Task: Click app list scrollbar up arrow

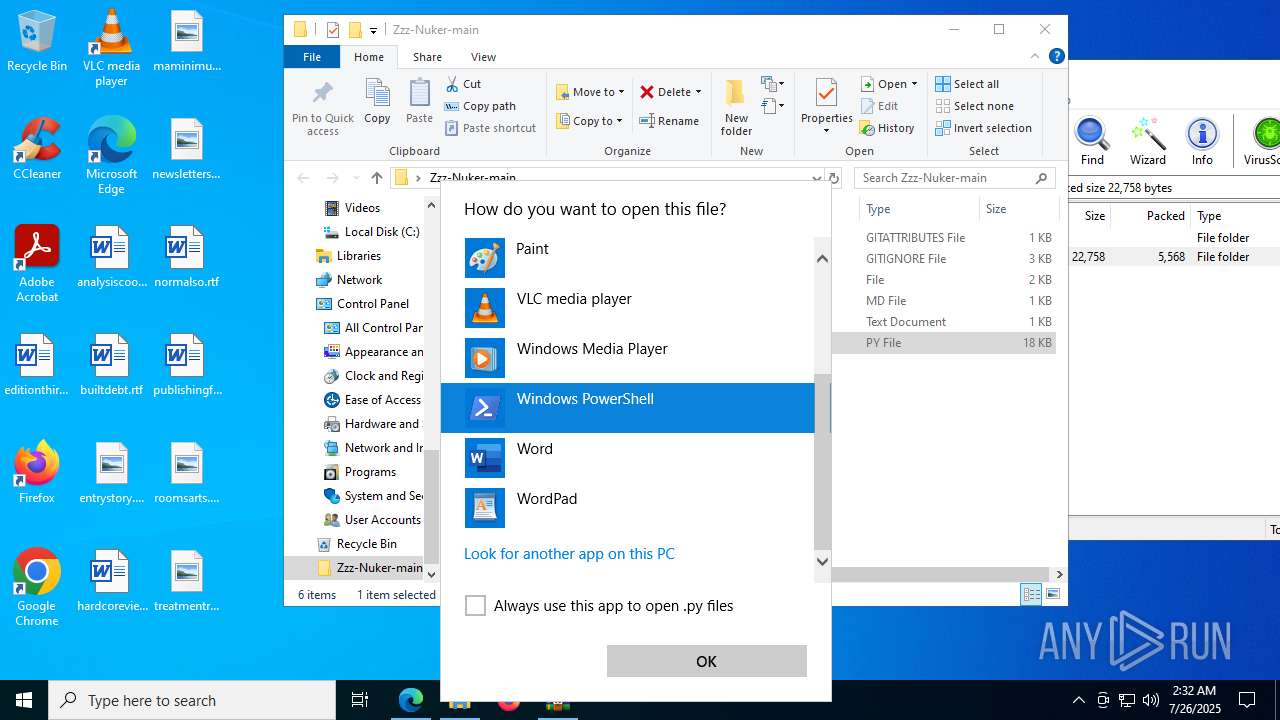Action: 823,258
